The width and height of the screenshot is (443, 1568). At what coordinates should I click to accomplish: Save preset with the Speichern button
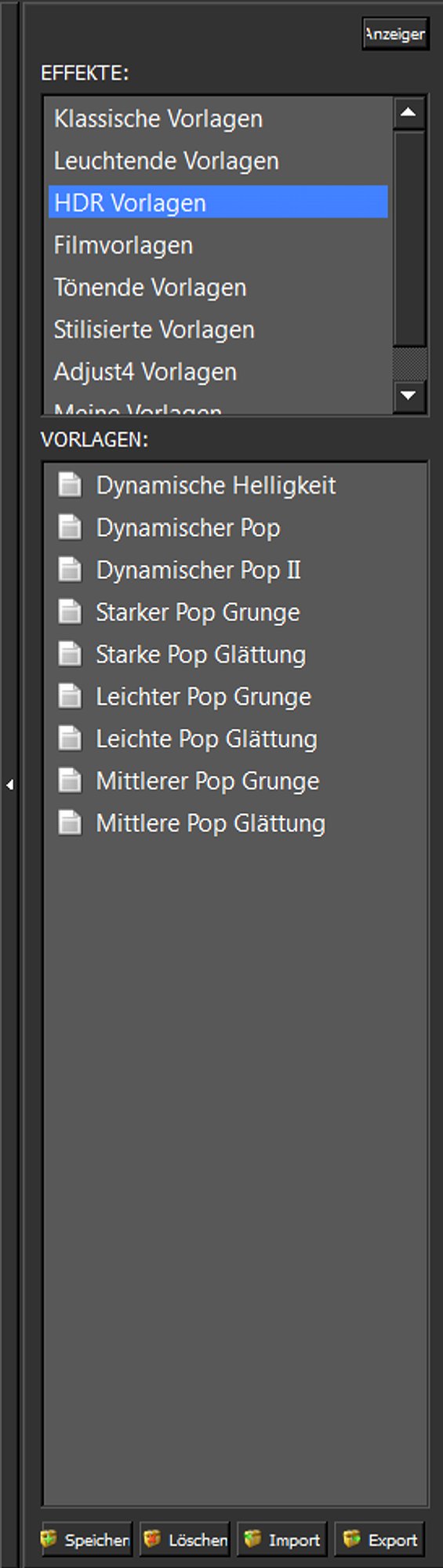85,1540
